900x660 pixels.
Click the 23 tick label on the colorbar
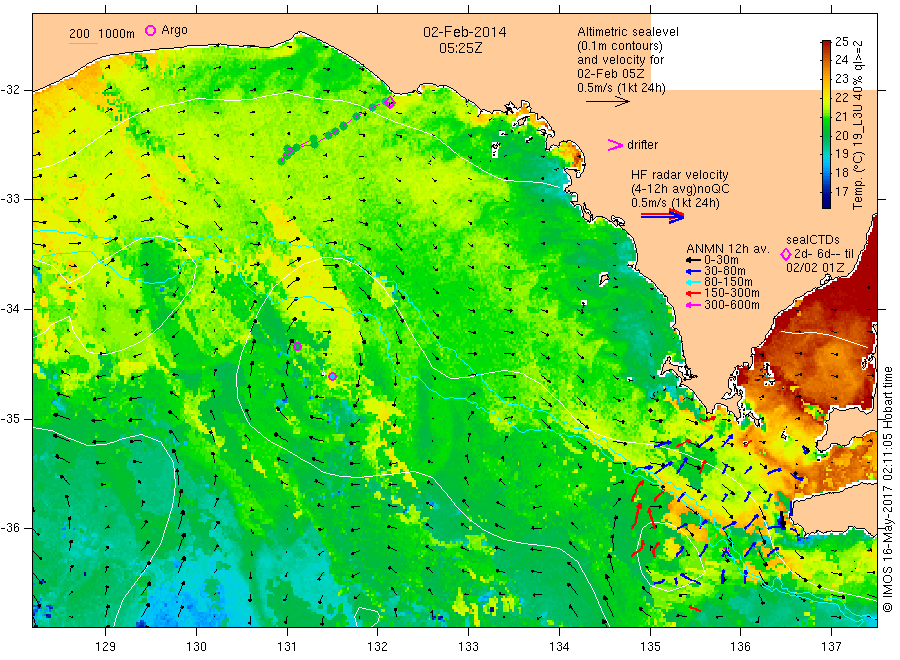(841, 79)
